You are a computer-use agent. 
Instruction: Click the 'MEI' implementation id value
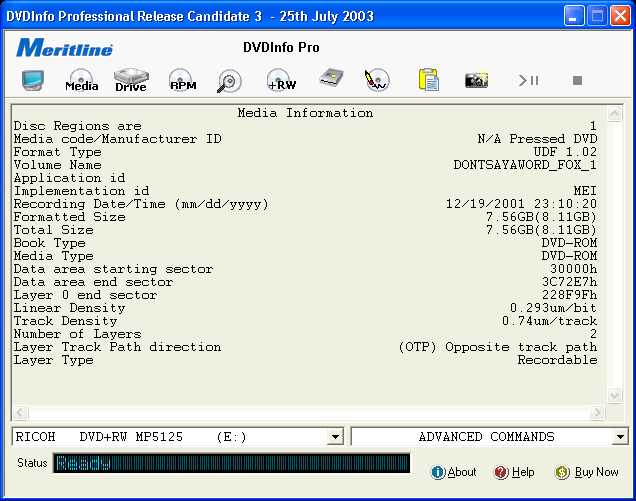(585, 191)
